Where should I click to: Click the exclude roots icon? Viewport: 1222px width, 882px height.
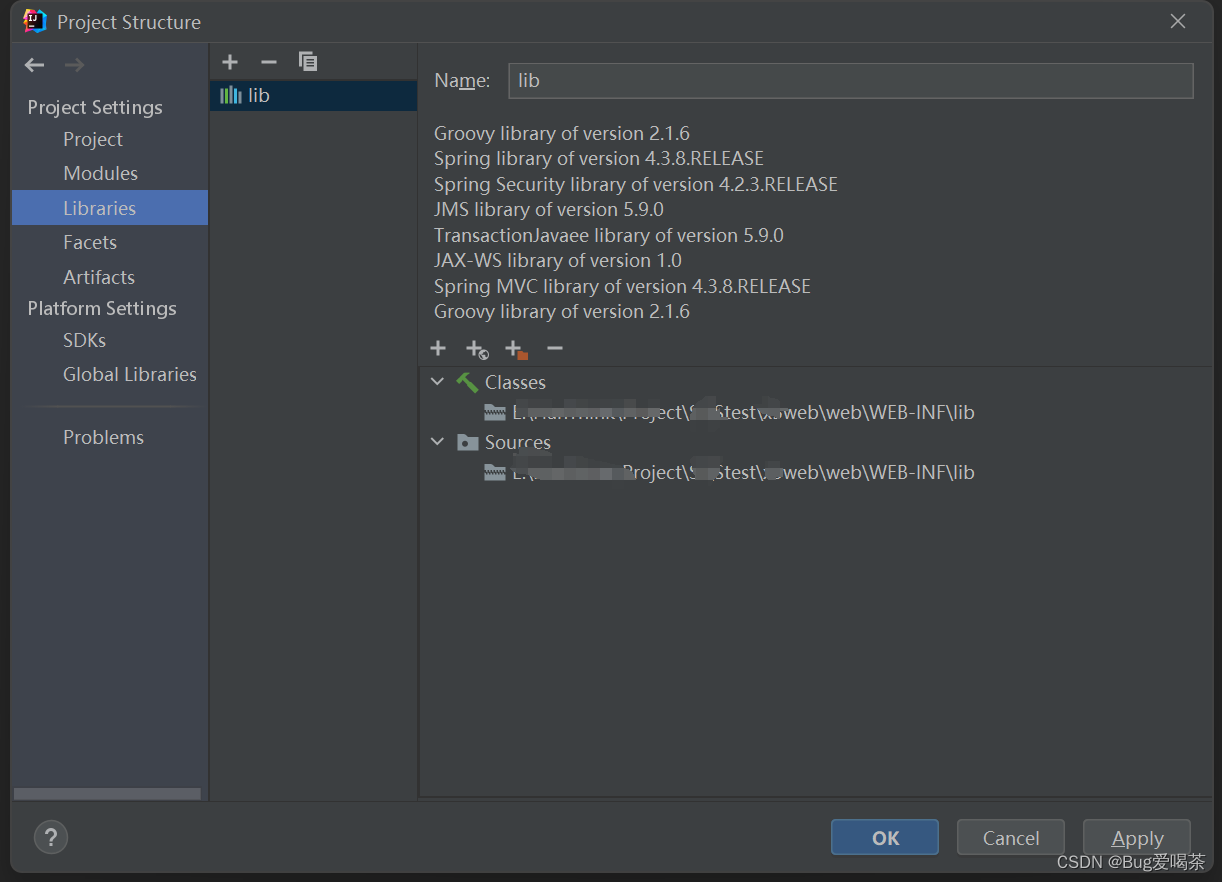(x=516, y=349)
